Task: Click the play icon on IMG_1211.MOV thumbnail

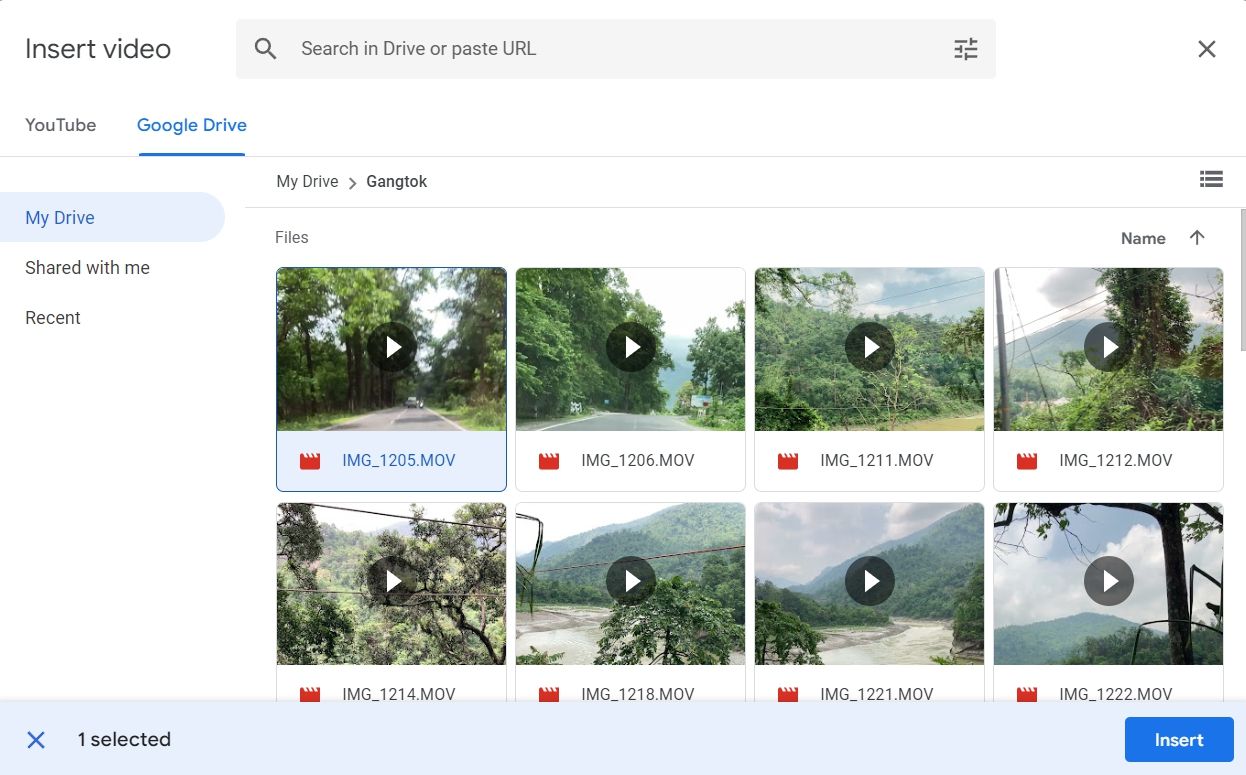Action: 869,347
